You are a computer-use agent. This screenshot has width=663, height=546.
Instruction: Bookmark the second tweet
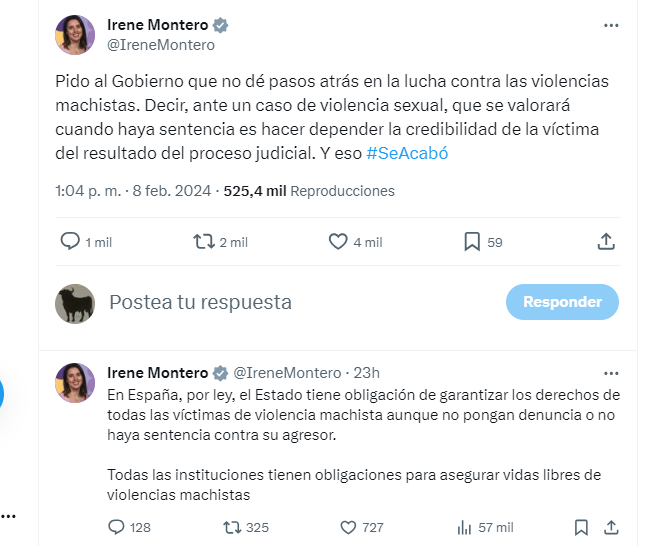581,527
